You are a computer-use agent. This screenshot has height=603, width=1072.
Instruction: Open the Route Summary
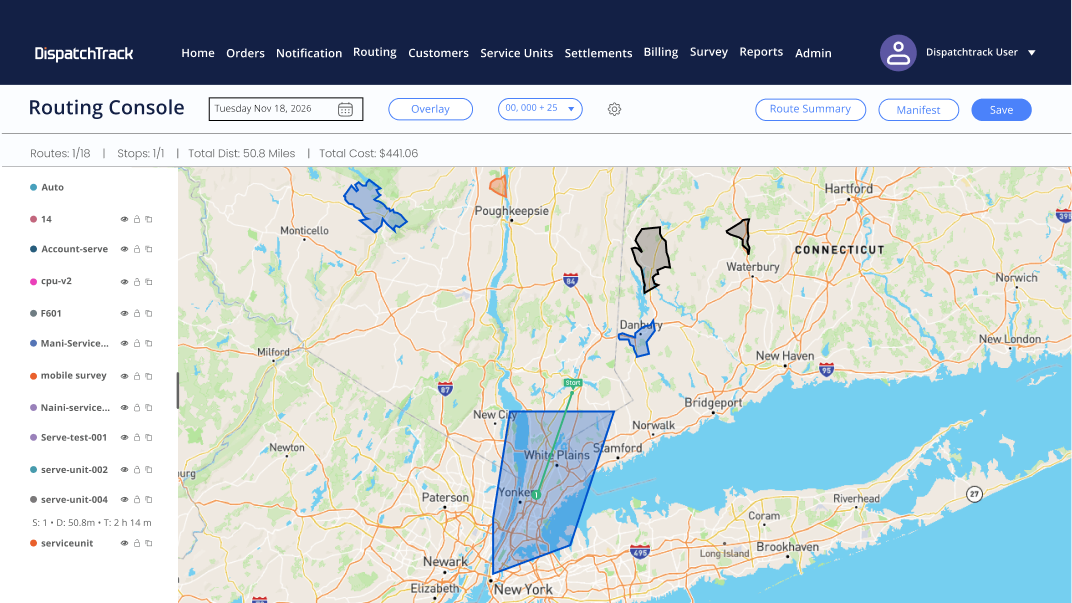pos(810,109)
